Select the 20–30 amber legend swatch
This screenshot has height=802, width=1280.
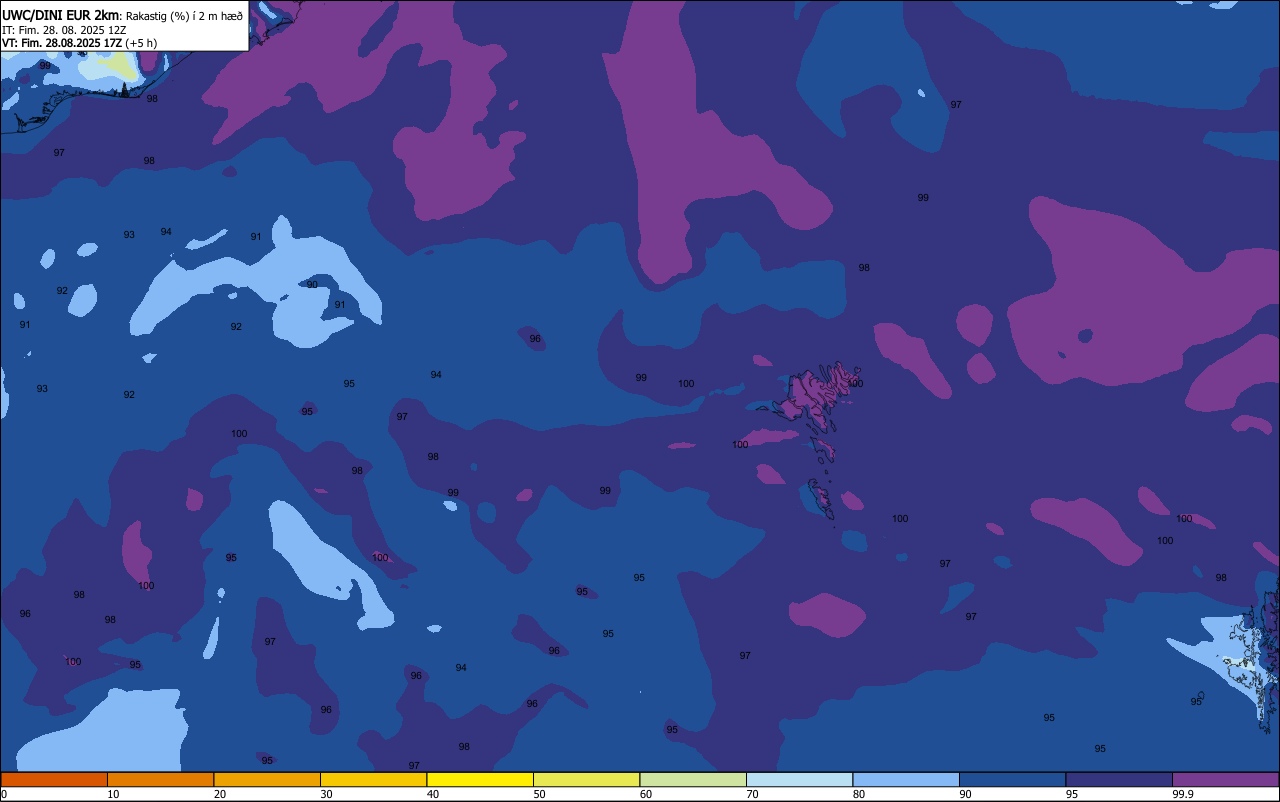tap(267, 779)
